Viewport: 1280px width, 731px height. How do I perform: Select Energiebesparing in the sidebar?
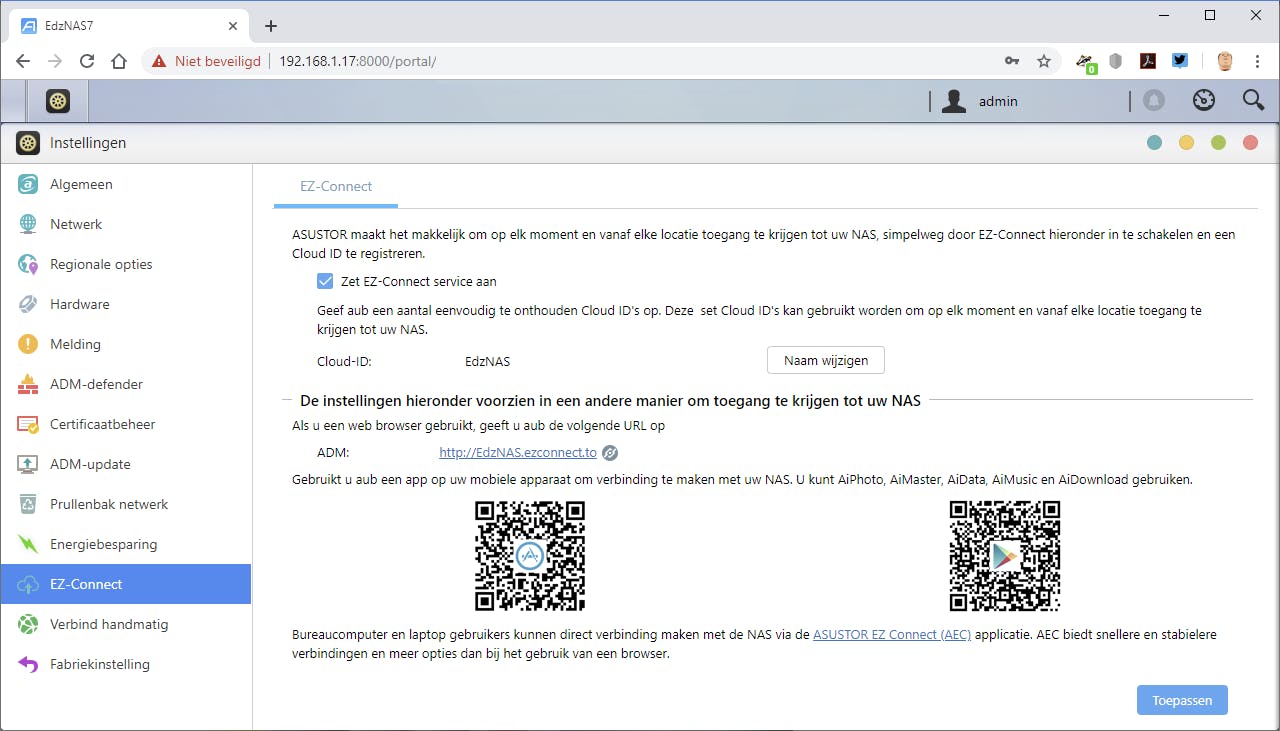(126, 544)
